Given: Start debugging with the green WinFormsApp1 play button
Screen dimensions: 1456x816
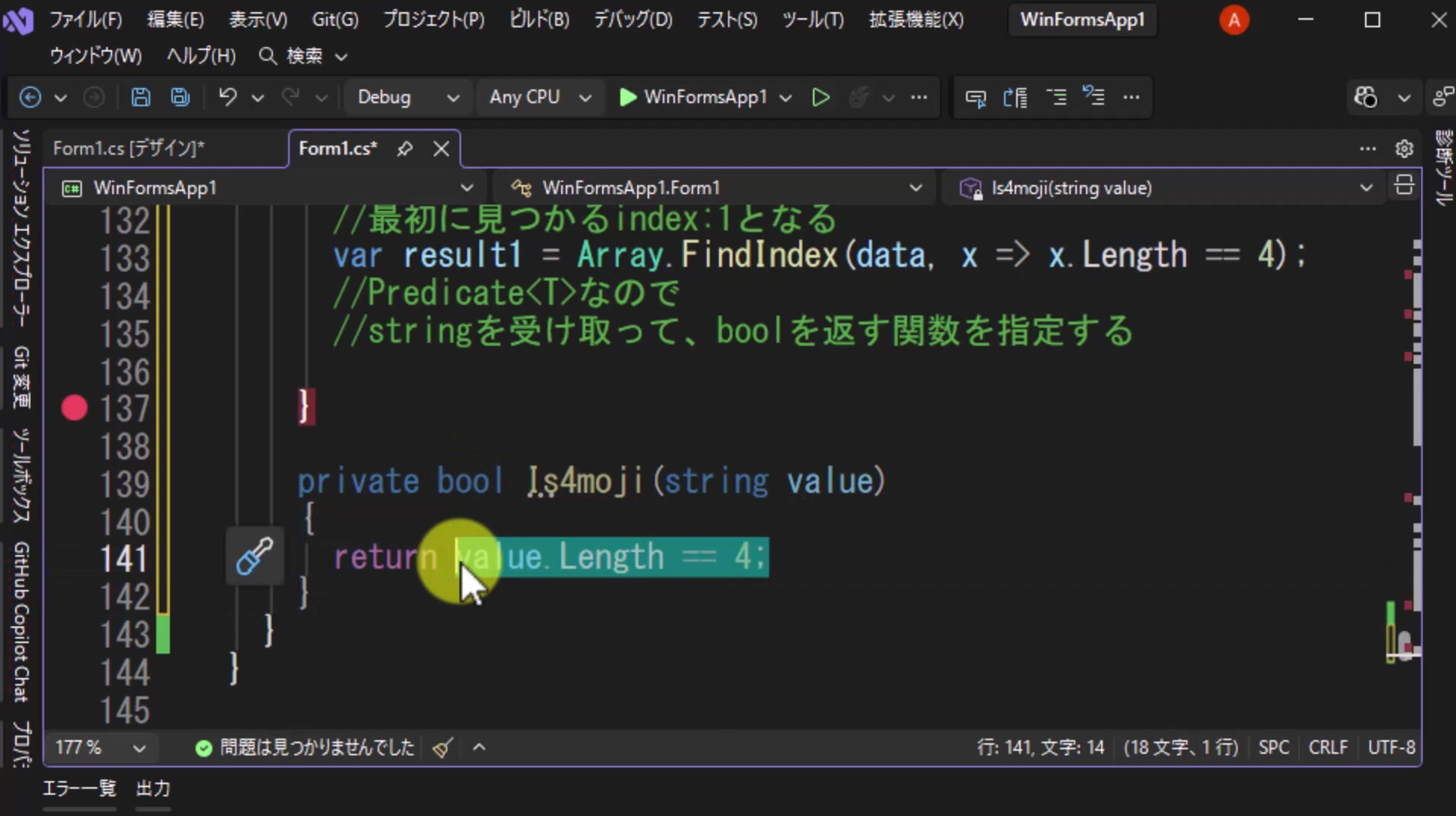Looking at the screenshot, I should pos(693,97).
